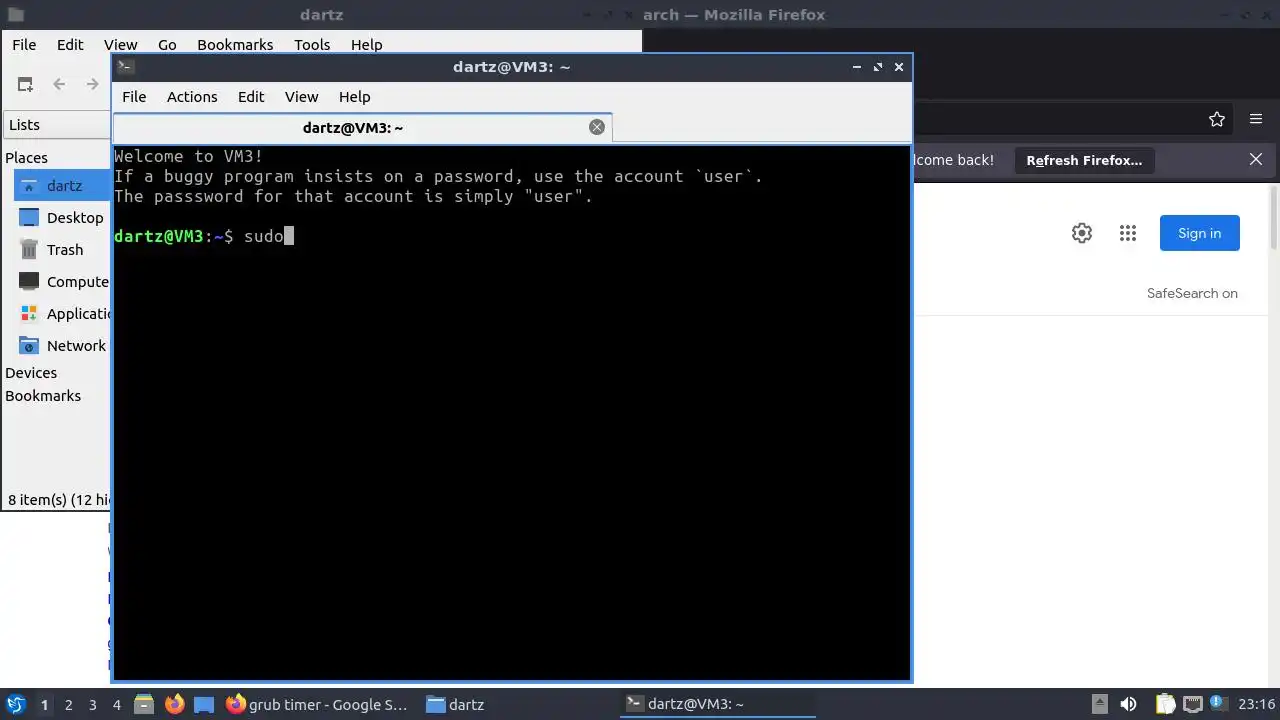This screenshot has width=1280, height=720.
Task: Activate dartz file manager taskbar entry
Action: click(x=518, y=704)
